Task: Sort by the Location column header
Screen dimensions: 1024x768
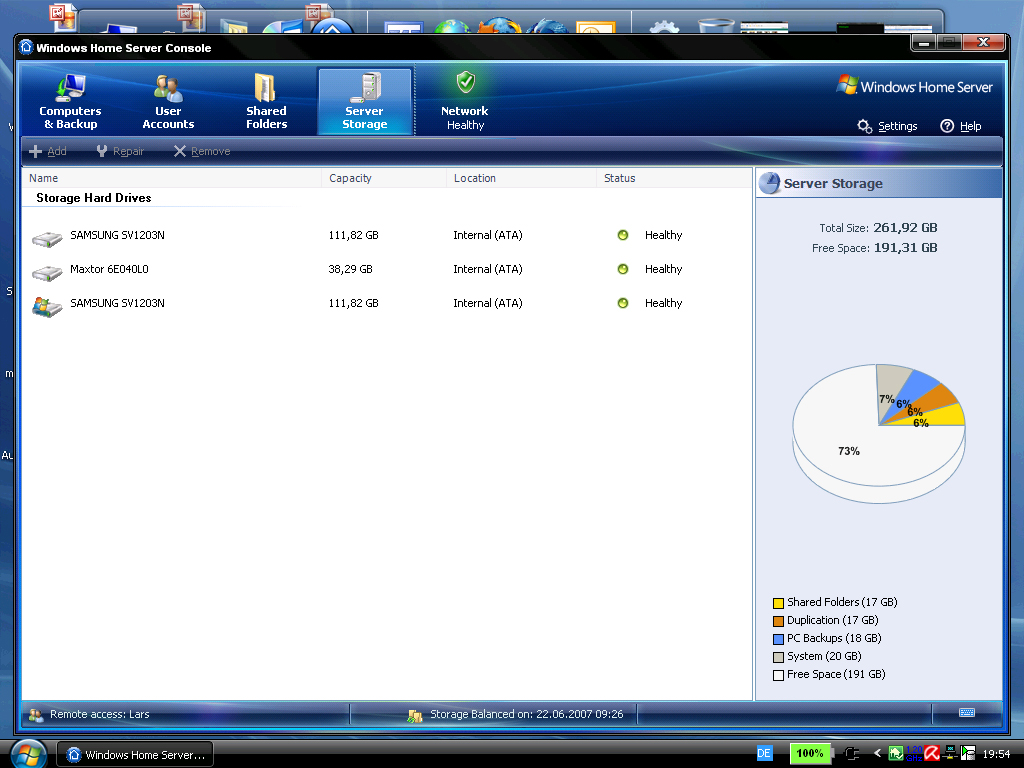Action: point(520,178)
